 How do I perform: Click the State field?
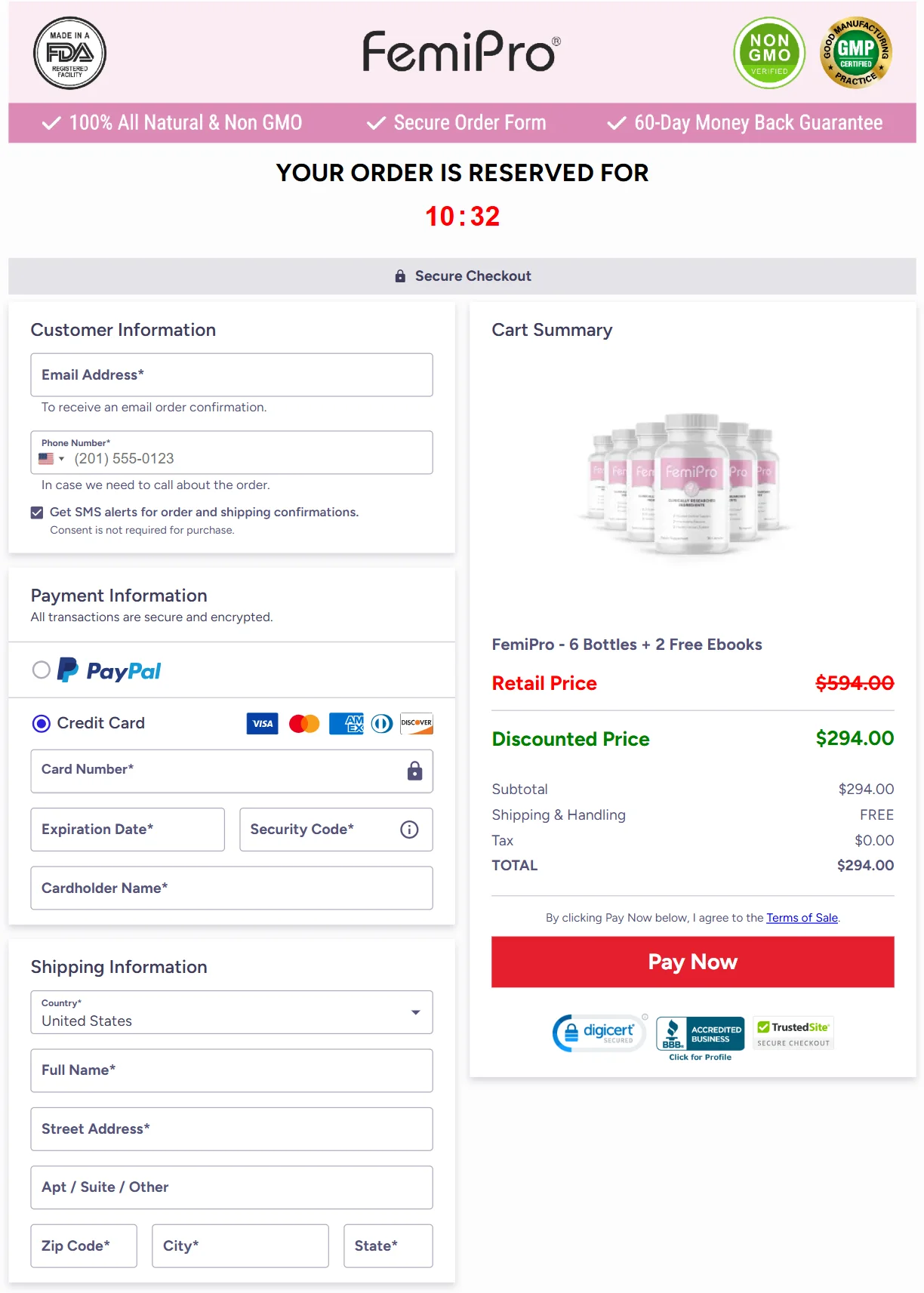tap(388, 1245)
